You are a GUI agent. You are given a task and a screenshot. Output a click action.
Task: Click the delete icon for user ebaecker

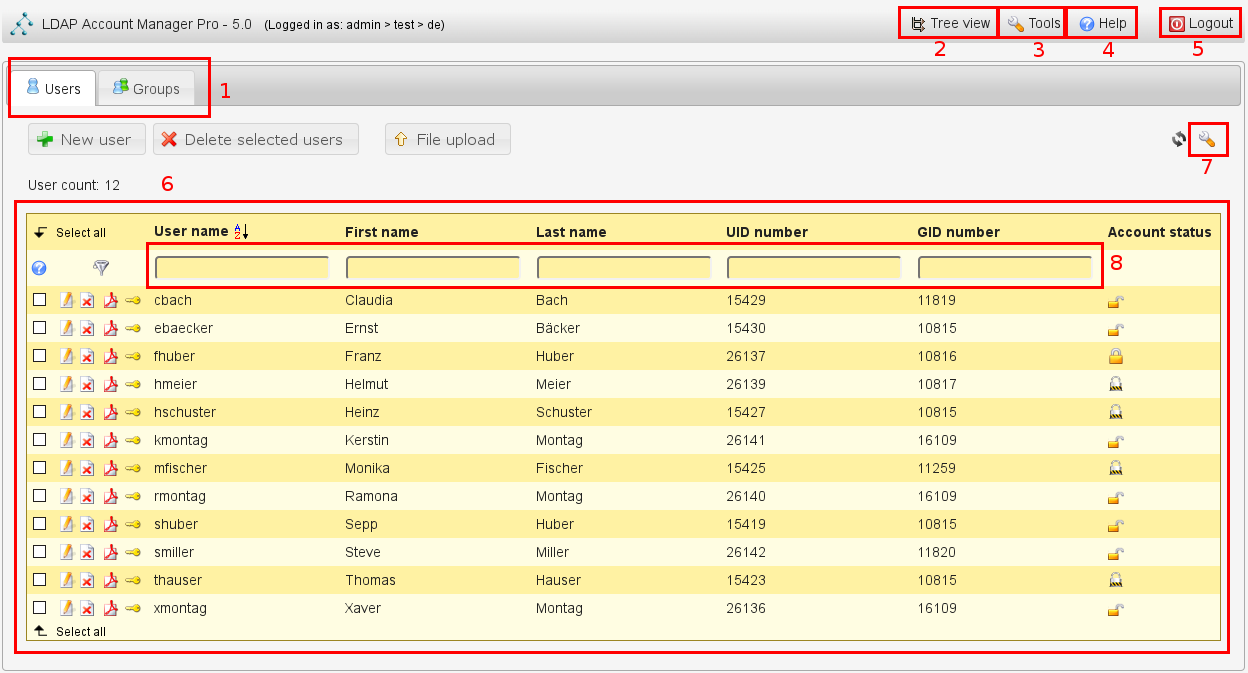click(x=88, y=328)
